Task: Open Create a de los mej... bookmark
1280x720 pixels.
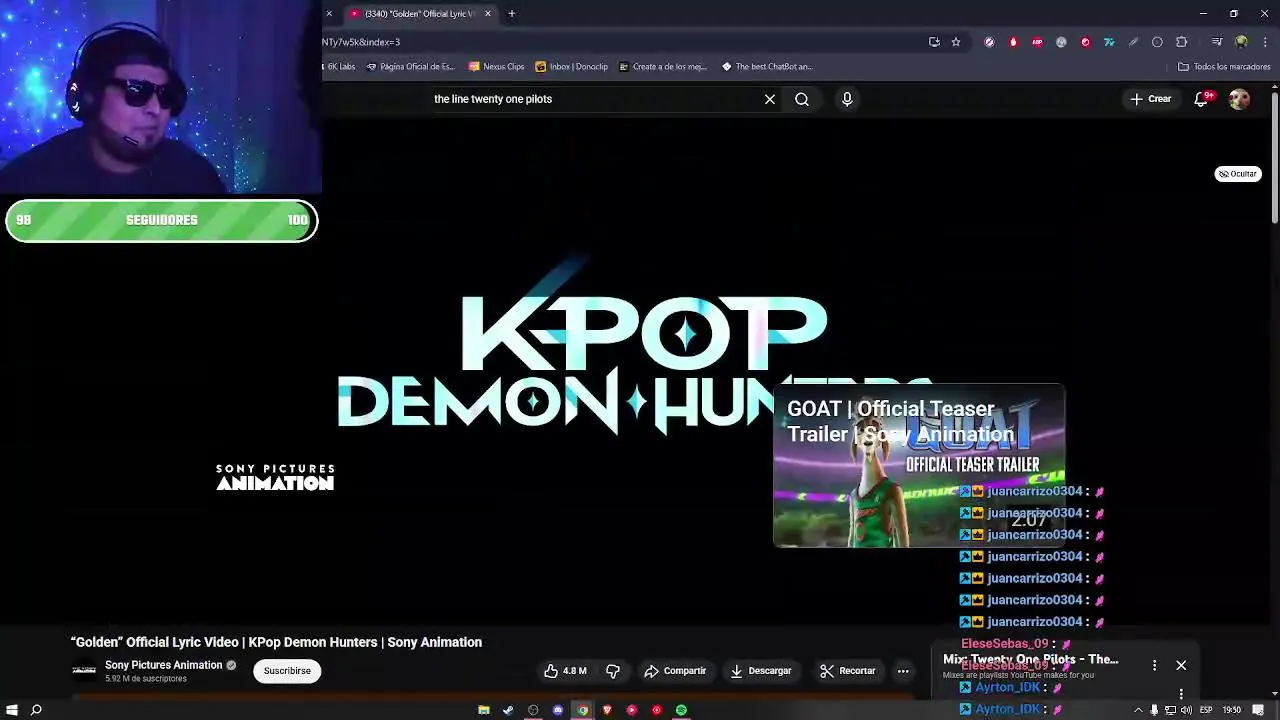Action: point(662,67)
